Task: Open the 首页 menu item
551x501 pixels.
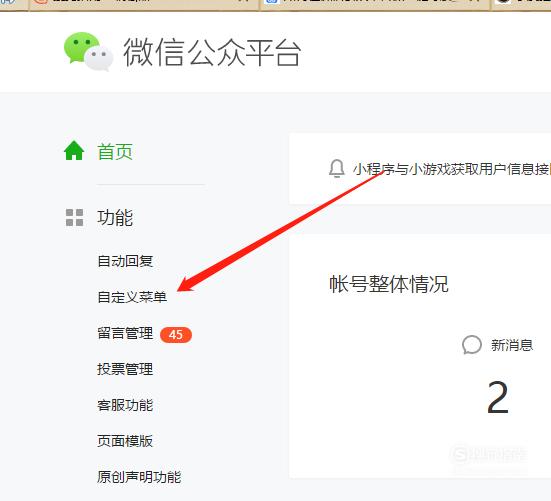Action: [x=115, y=152]
